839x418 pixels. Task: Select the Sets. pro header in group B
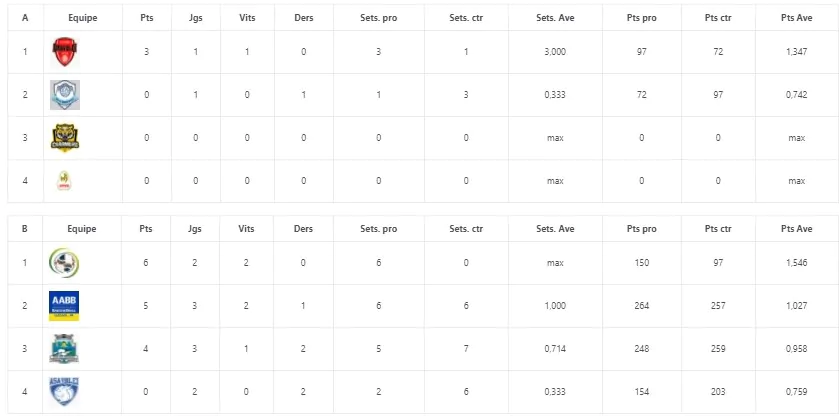click(x=378, y=229)
